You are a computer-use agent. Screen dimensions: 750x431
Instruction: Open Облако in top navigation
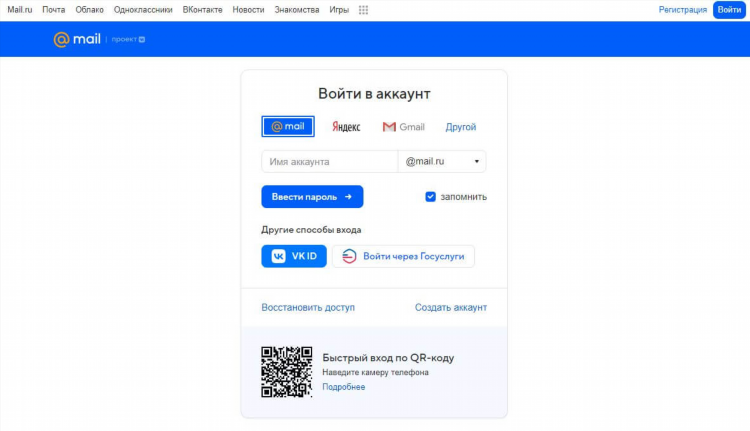pos(89,10)
